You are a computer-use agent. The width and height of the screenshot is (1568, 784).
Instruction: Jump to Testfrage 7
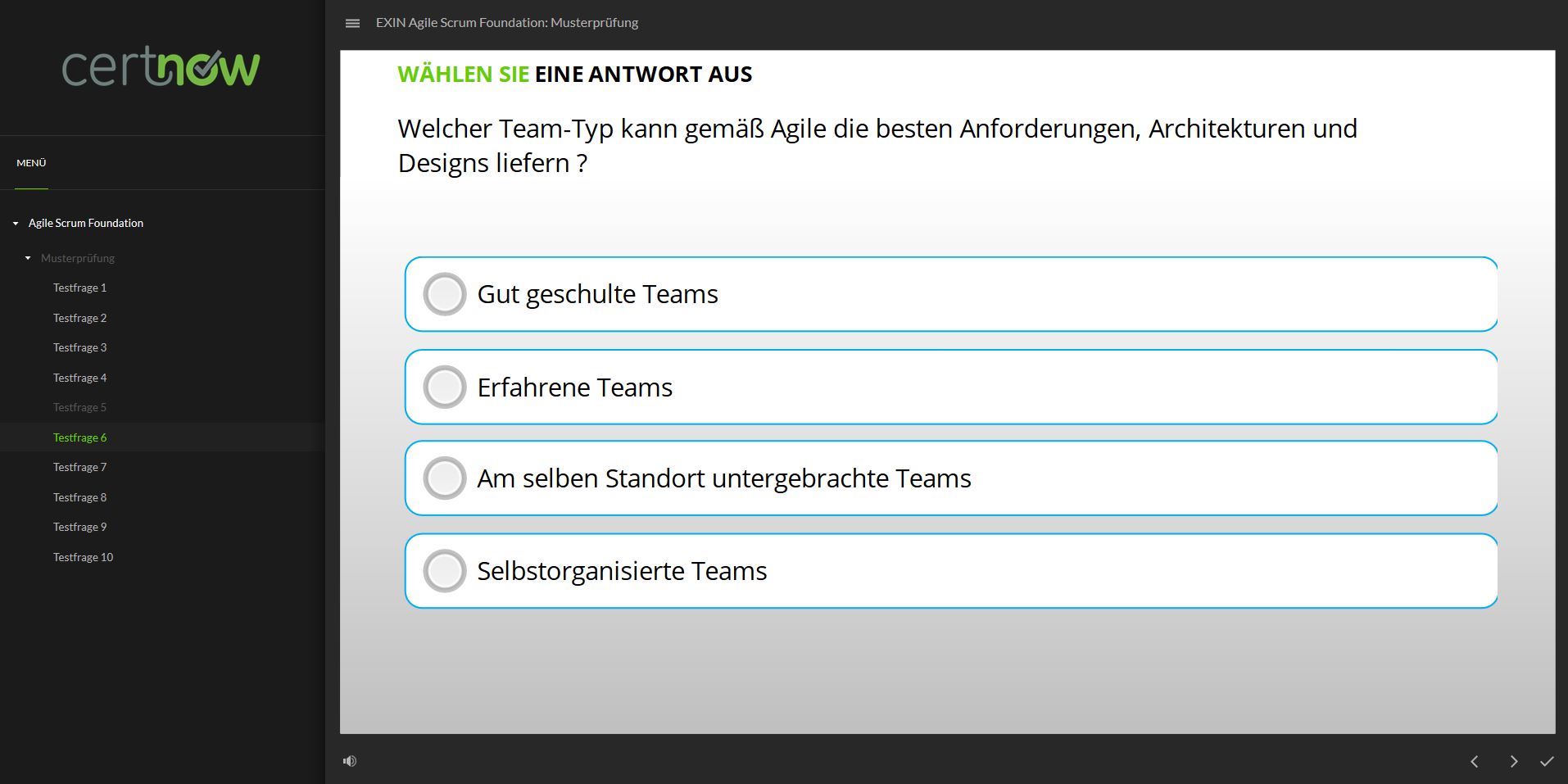pos(79,467)
